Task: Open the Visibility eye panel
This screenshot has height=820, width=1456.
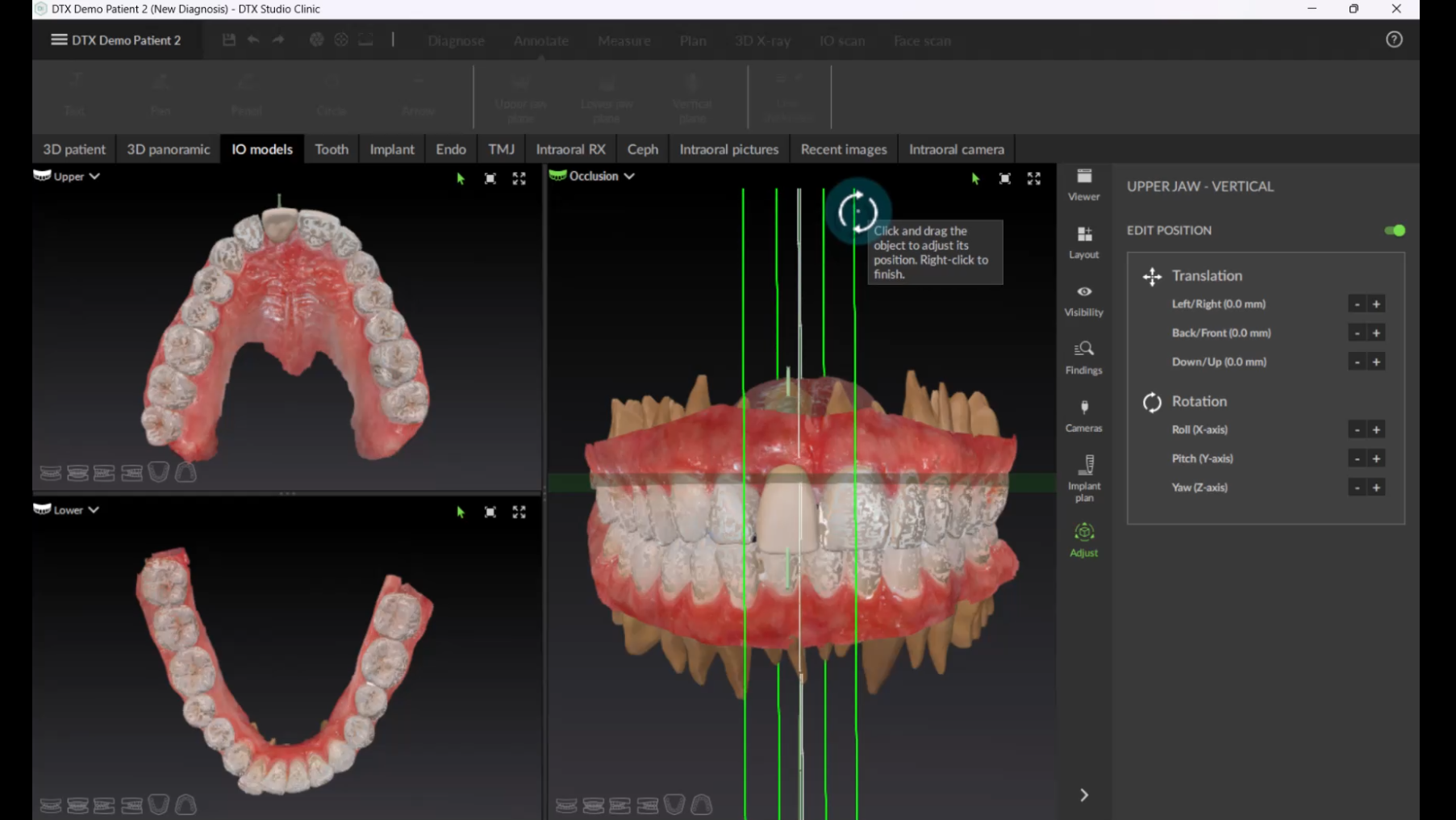Action: [1083, 299]
